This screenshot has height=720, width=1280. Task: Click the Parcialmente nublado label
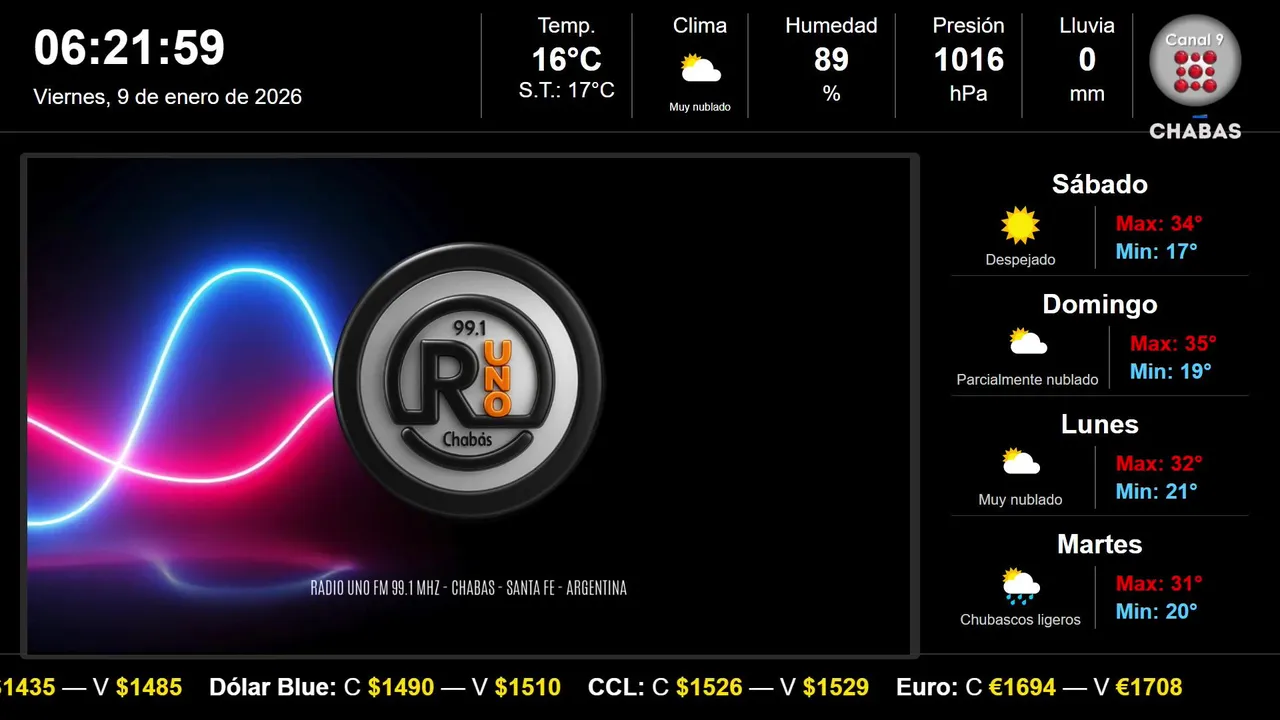pos(1027,380)
